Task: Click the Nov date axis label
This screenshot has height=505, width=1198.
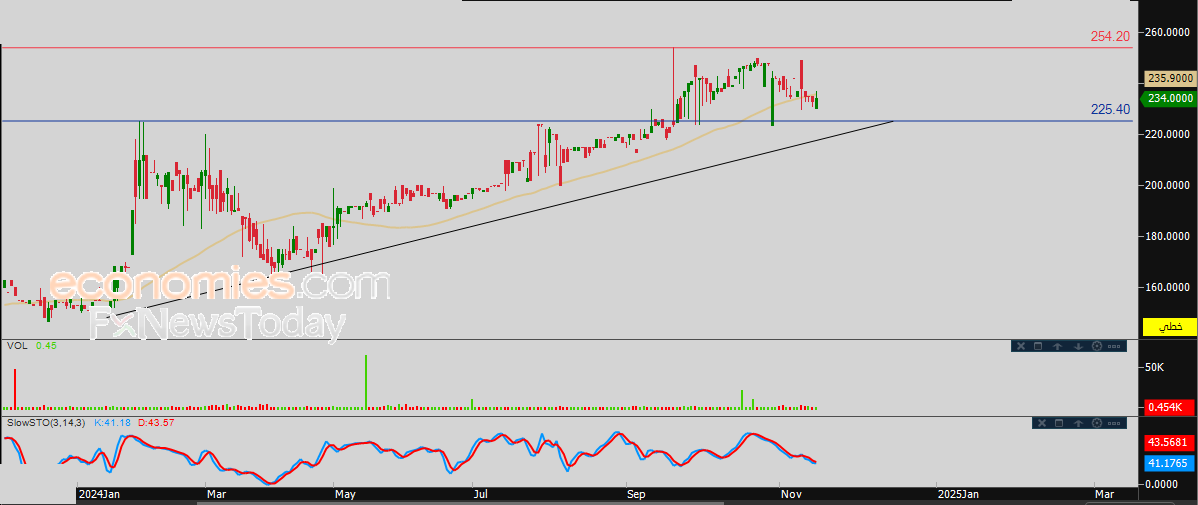Action: click(x=791, y=494)
